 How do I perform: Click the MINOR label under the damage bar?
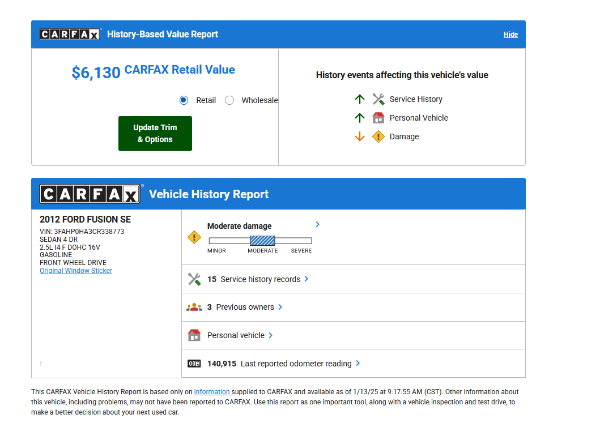click(217, 251)
